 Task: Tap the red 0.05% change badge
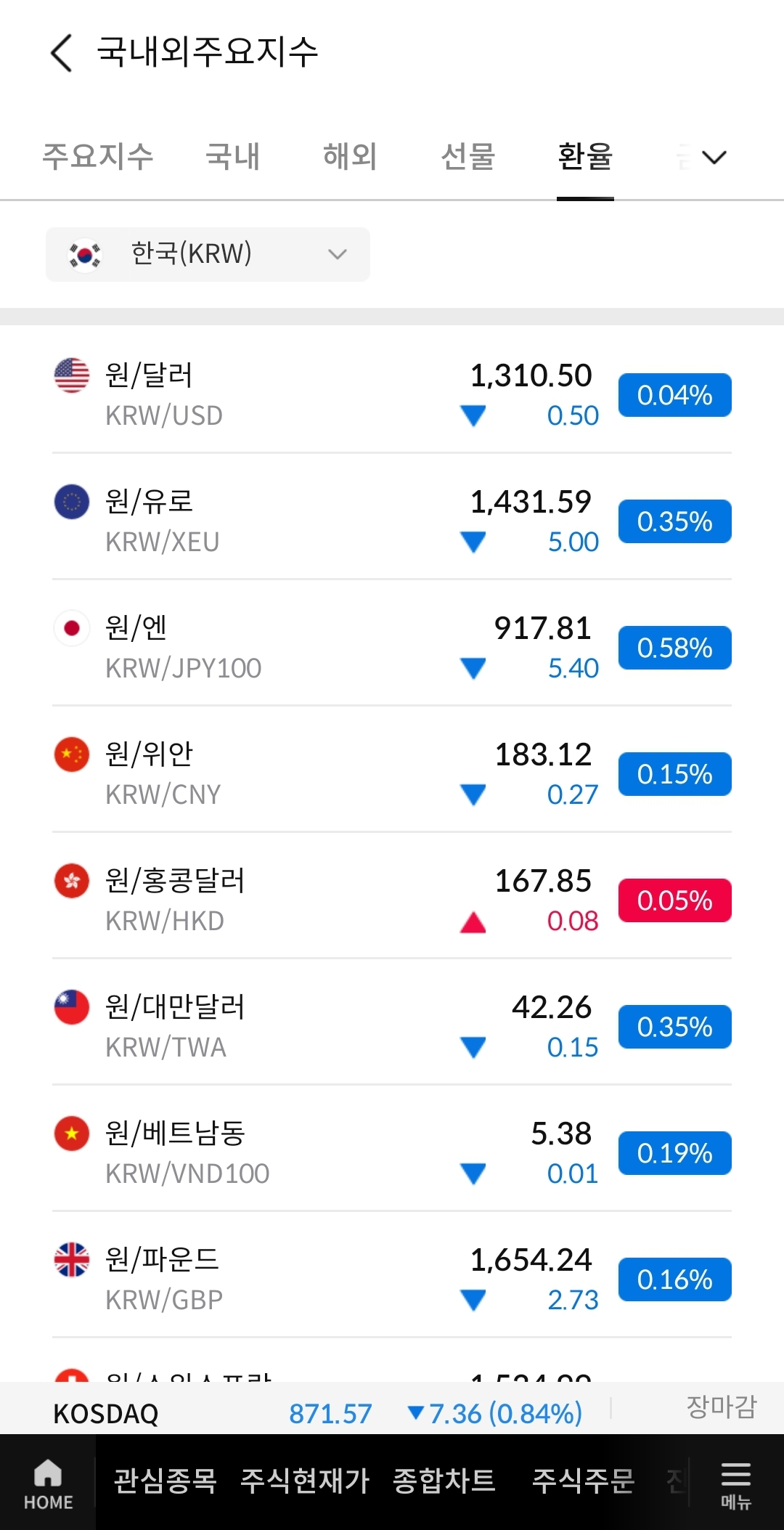[x=674, y=900]
